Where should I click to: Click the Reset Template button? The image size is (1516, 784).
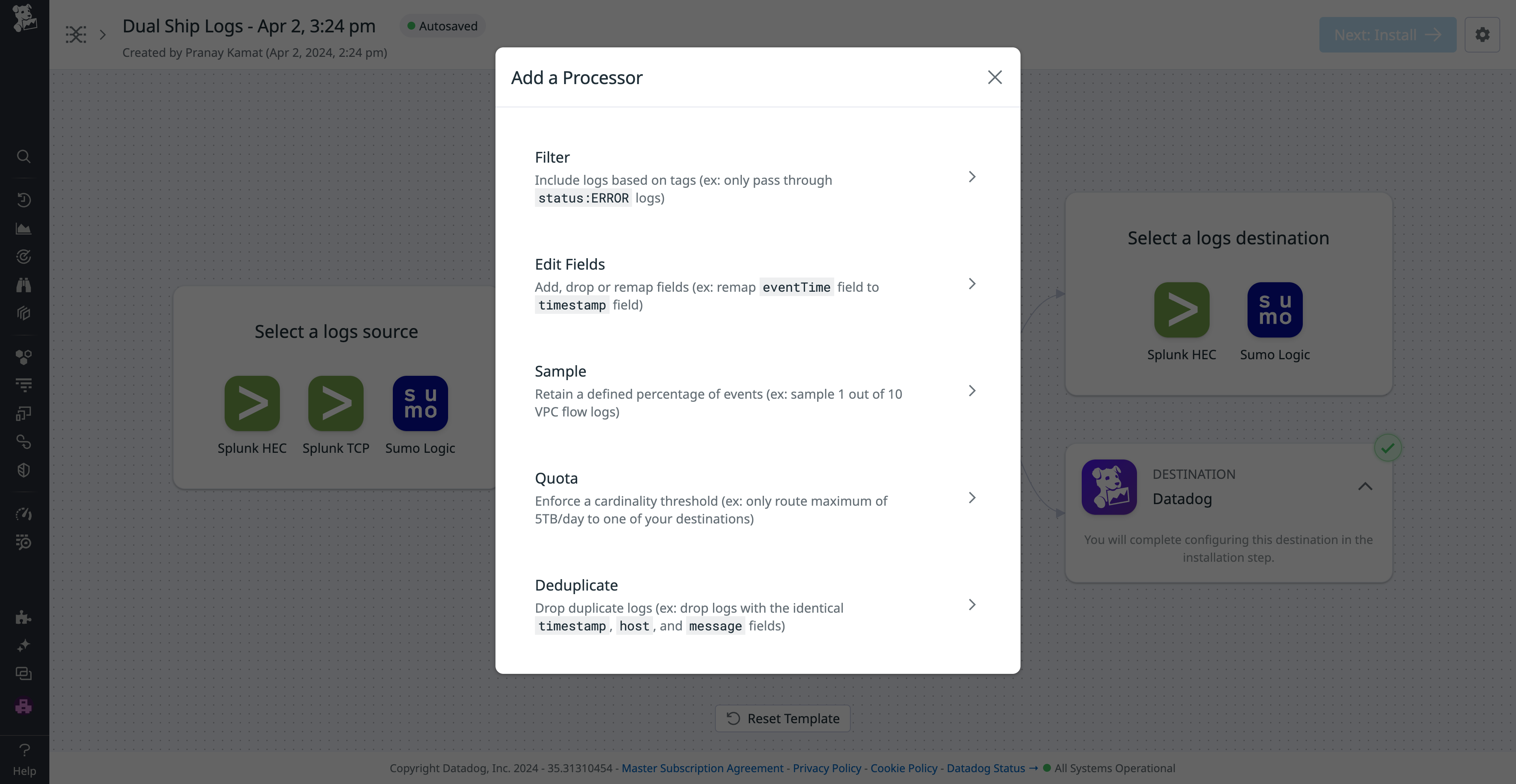click(x=782, y=718)
